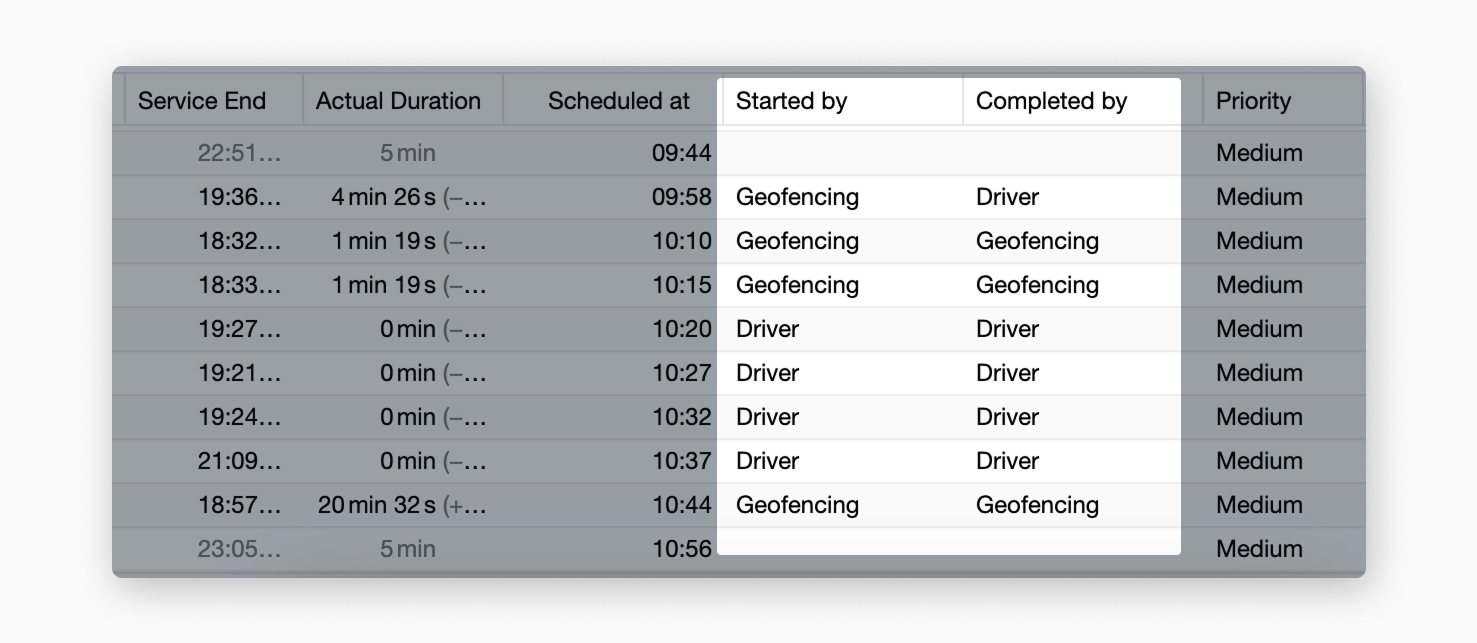Viewport: 1477px width, 643px height.
Task: Click the Service End cell 23:05…
Action: coord(240,549)
